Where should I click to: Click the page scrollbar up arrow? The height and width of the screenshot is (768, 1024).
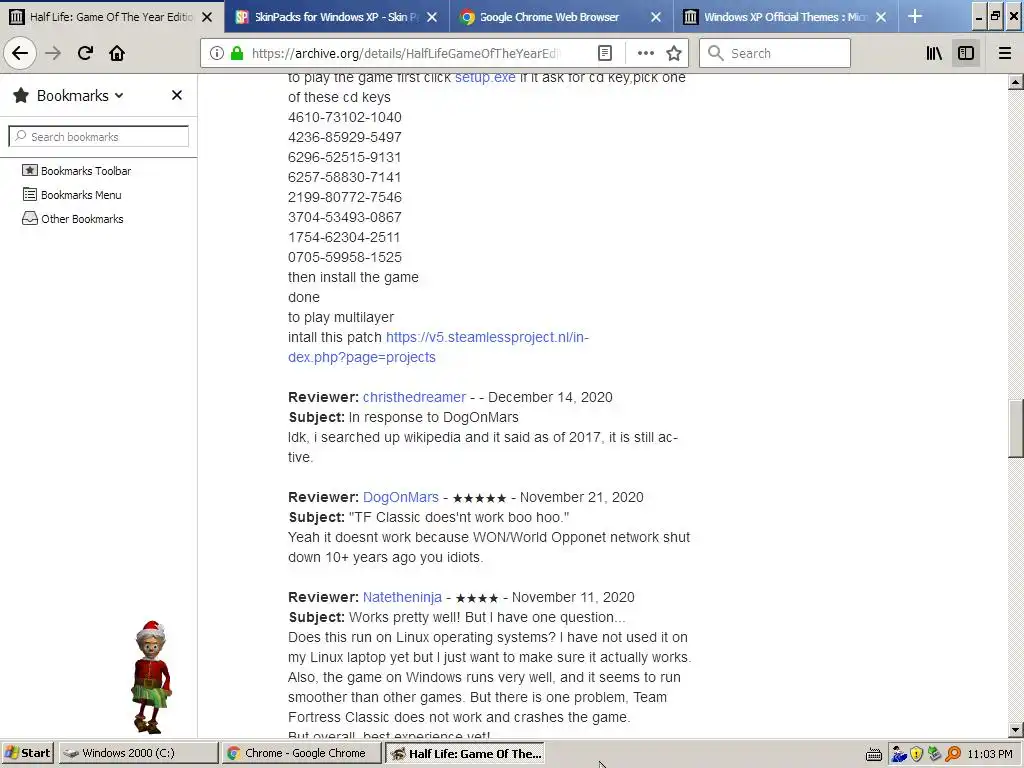click(1015, 82)
